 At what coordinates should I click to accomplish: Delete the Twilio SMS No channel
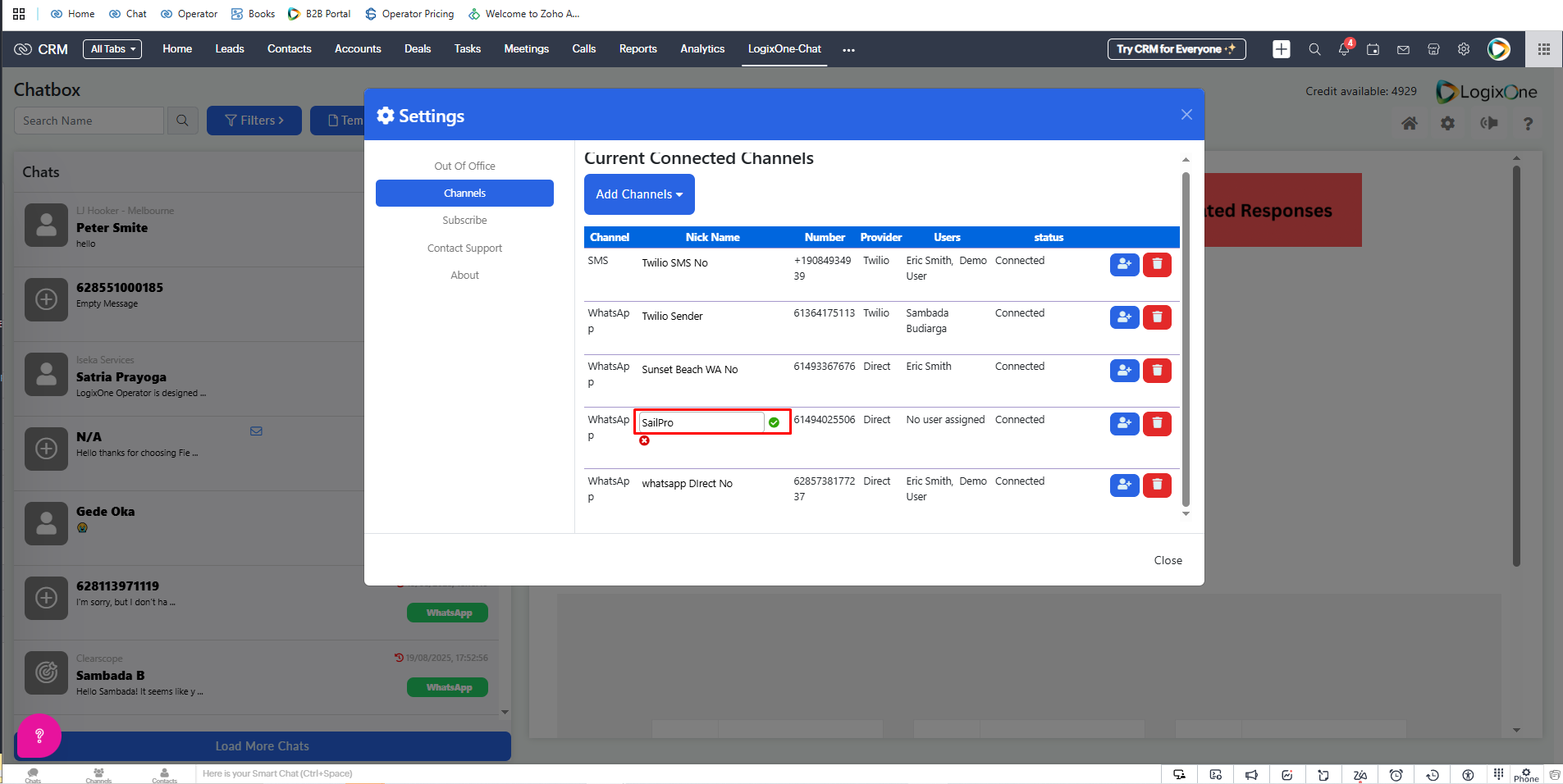point(1157,264)
